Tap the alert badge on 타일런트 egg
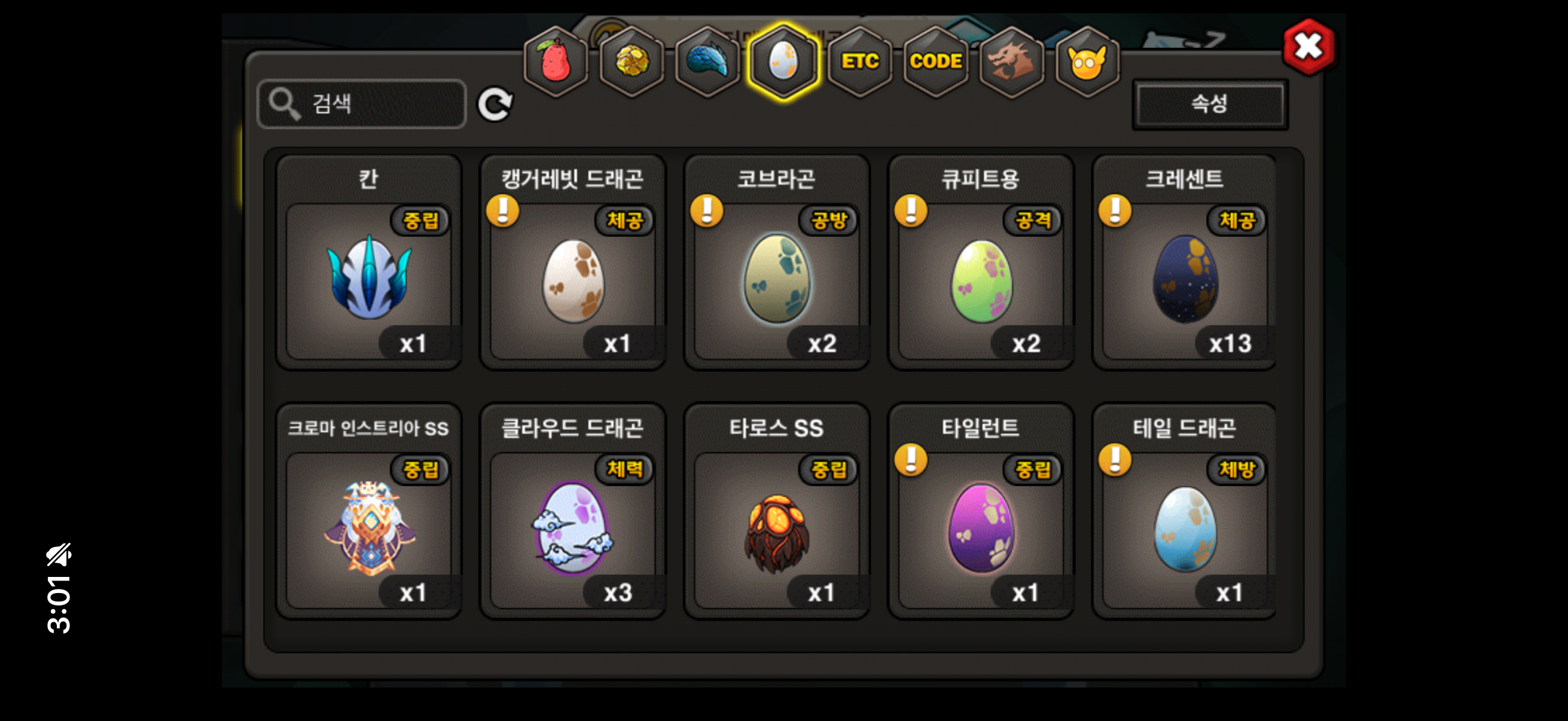 click(x=911, y=460)
